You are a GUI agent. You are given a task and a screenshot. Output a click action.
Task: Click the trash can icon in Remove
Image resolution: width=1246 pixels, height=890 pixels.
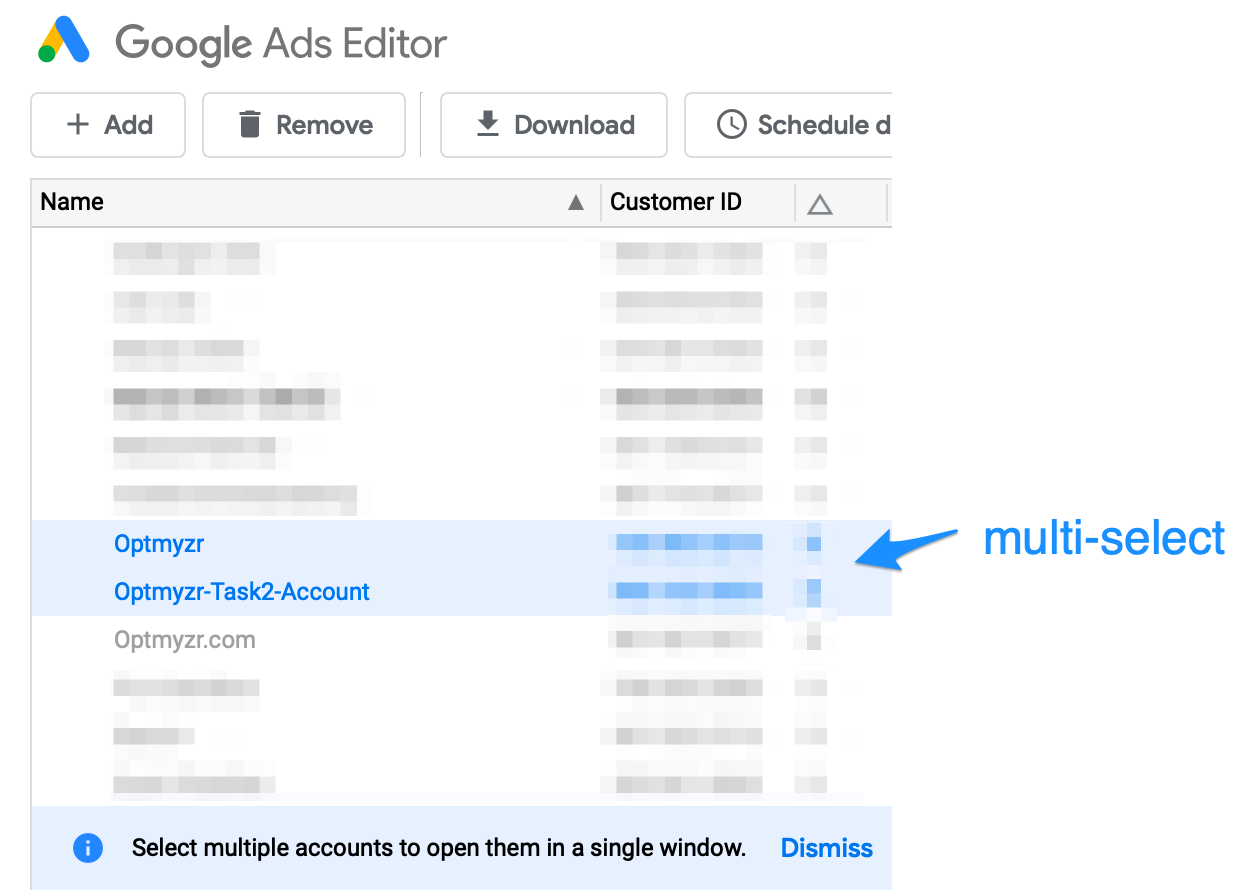click(x=249, y=125)
